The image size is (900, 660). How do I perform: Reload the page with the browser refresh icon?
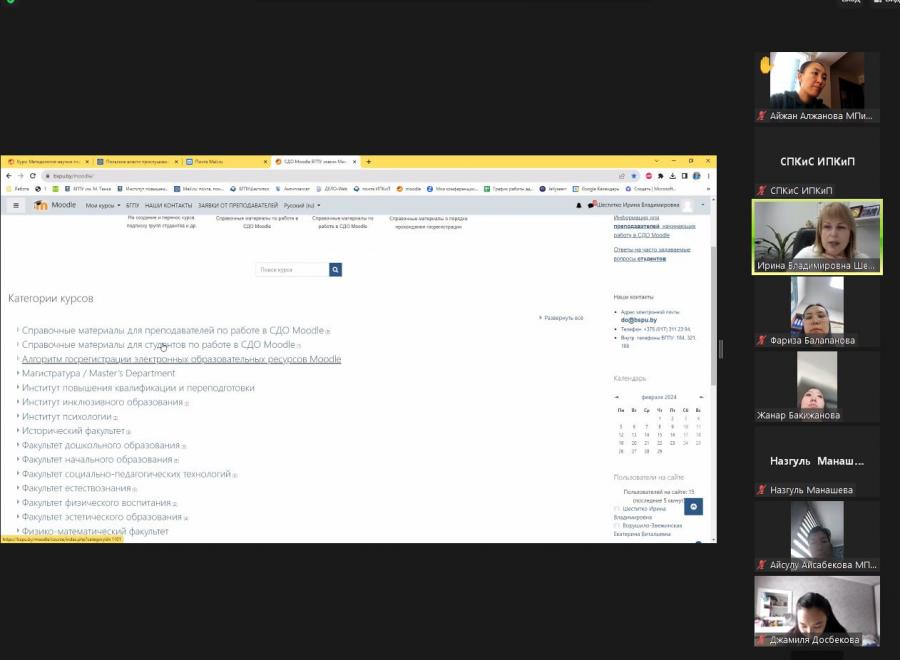pos(33,176)
